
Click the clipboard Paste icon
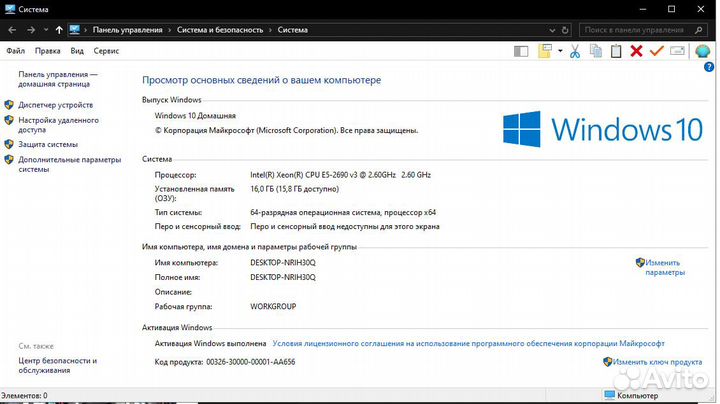point(616,51)
